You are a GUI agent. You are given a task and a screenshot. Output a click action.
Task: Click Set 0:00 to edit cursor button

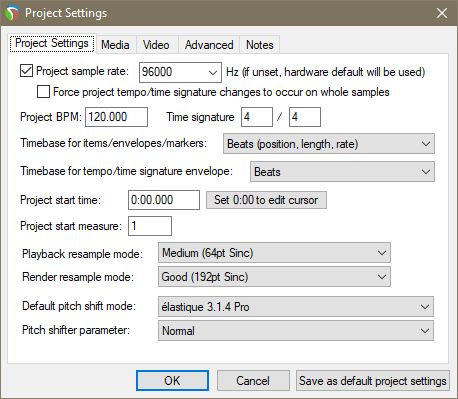(266, 200)
